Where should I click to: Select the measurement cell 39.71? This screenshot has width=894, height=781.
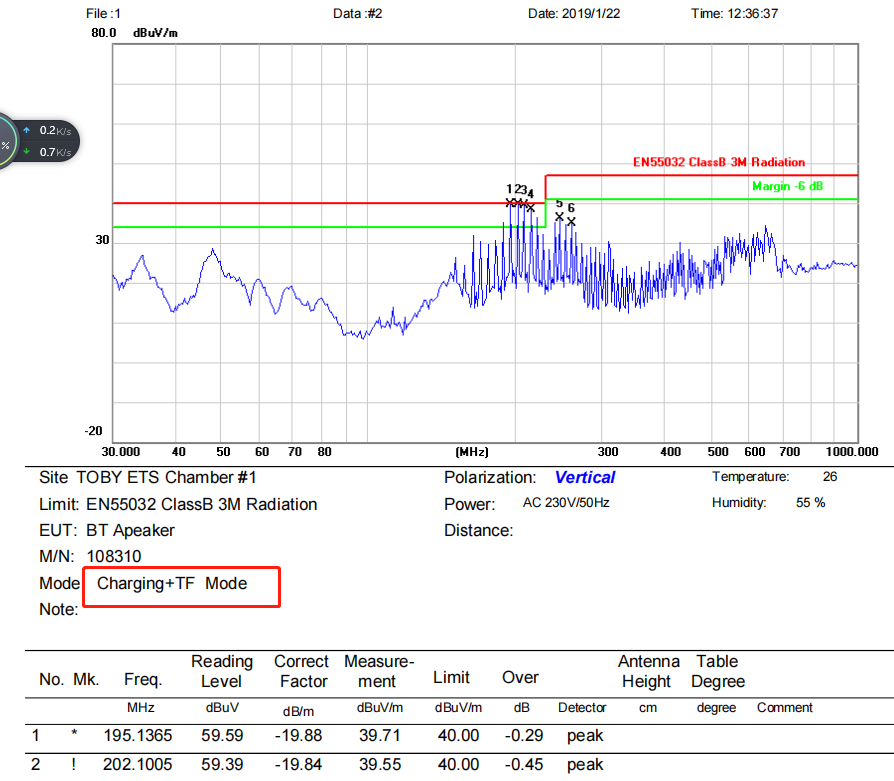(x=380, y=735)
